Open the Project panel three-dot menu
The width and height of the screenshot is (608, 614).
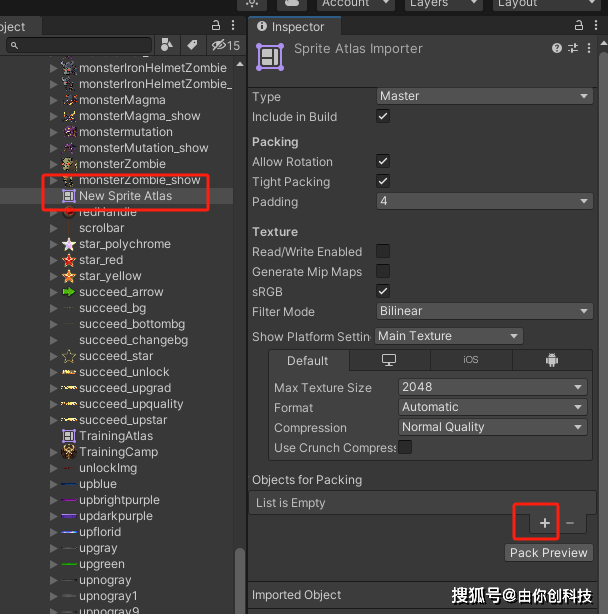233,25
